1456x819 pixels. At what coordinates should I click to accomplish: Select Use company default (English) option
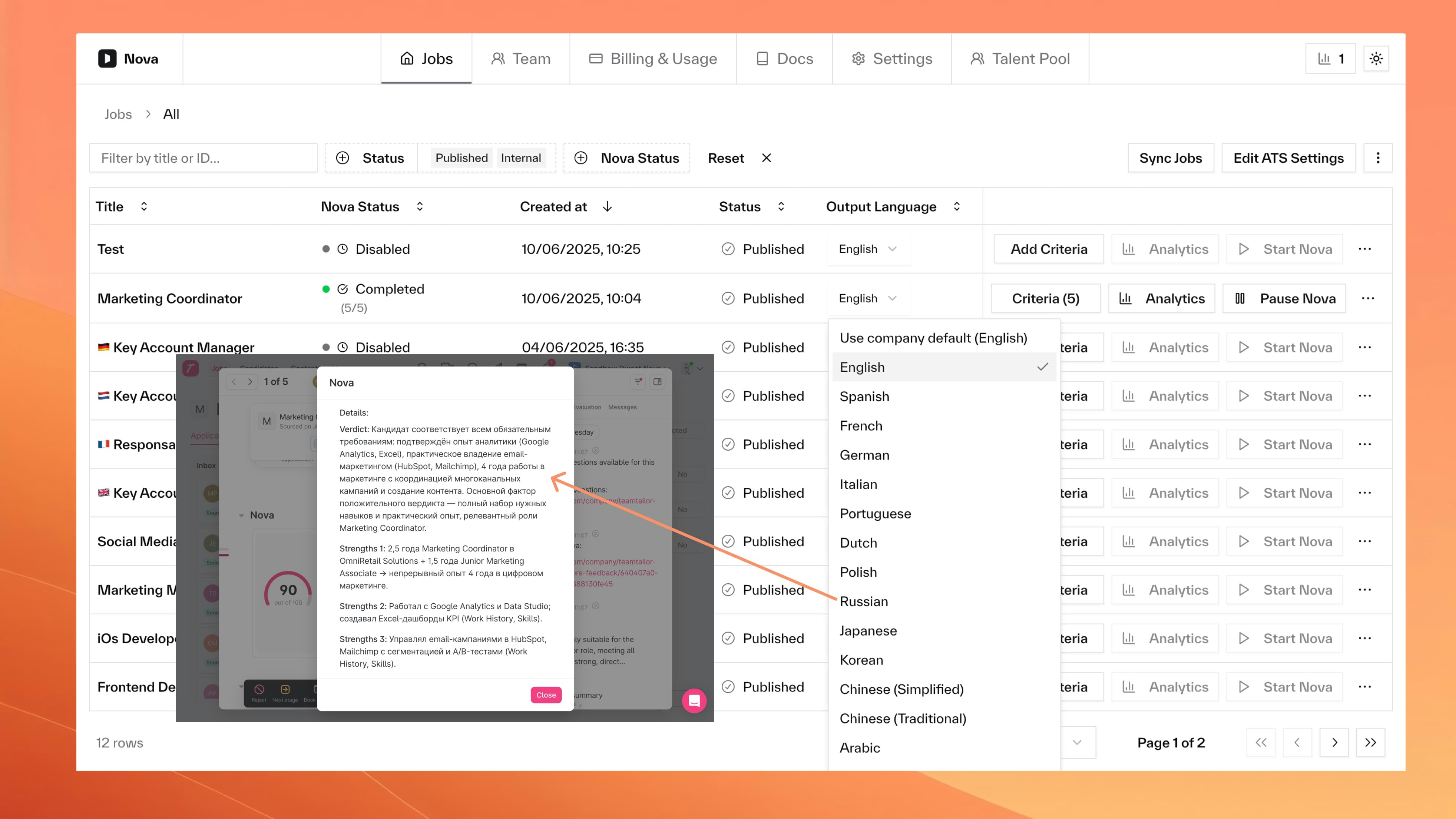tap(933, 338)
